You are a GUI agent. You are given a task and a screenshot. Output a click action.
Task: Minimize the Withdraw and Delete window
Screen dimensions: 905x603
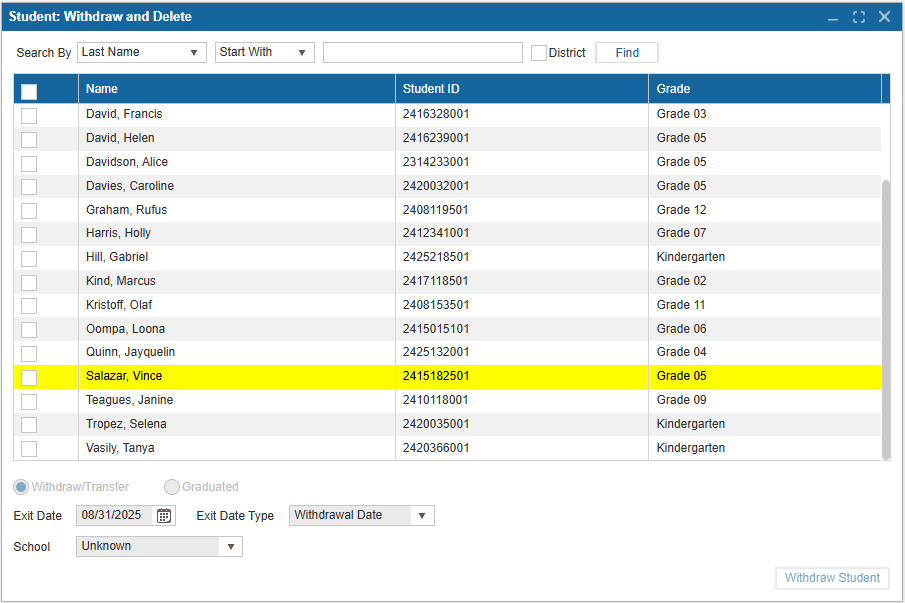click(833, 17)
